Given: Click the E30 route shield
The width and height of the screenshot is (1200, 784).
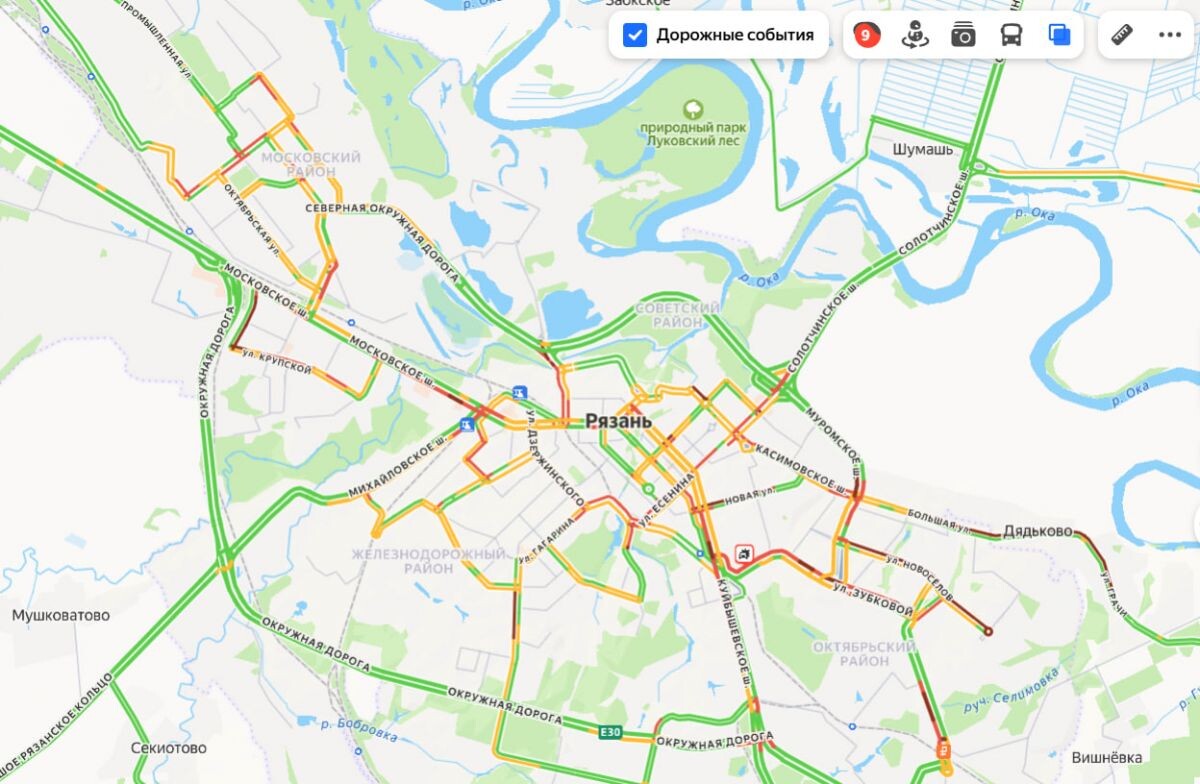Looking at the screenshot, I should [x=610, y=733].
